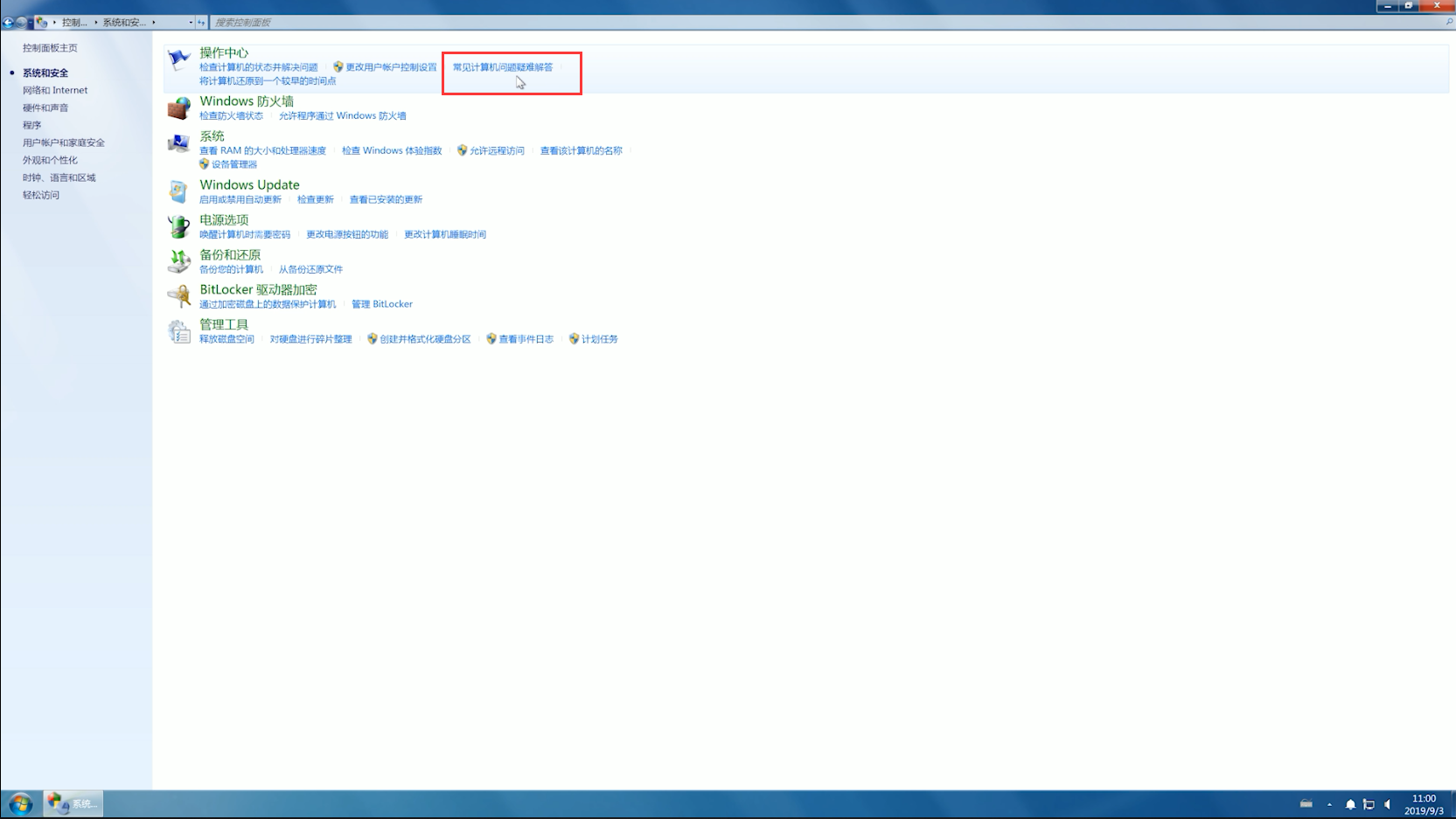Screen dimensions: 1456x819
Task: Click the network tray icon
Action: (1369, 804)
